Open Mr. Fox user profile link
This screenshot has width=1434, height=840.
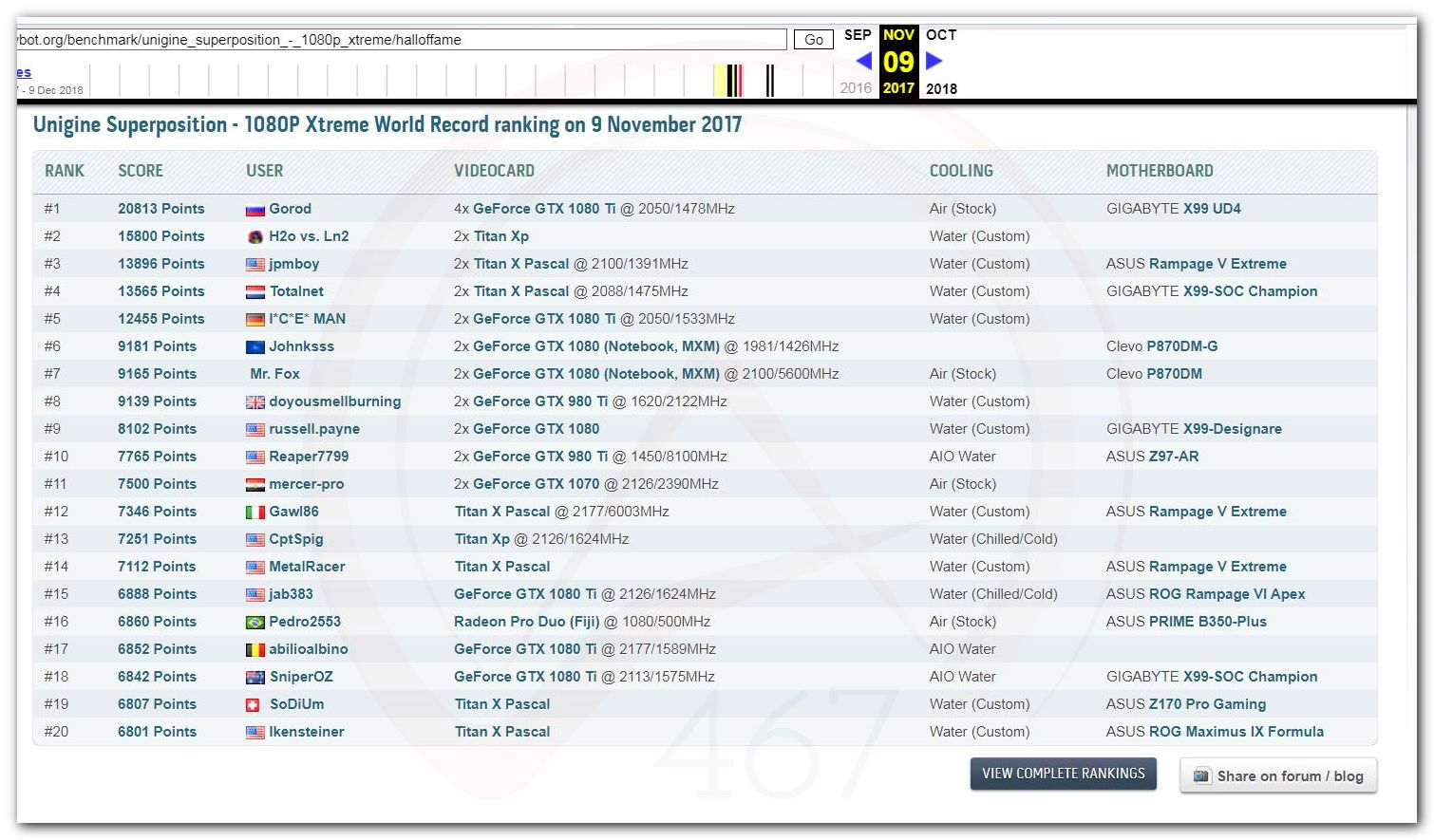click(x=274, y=374)
